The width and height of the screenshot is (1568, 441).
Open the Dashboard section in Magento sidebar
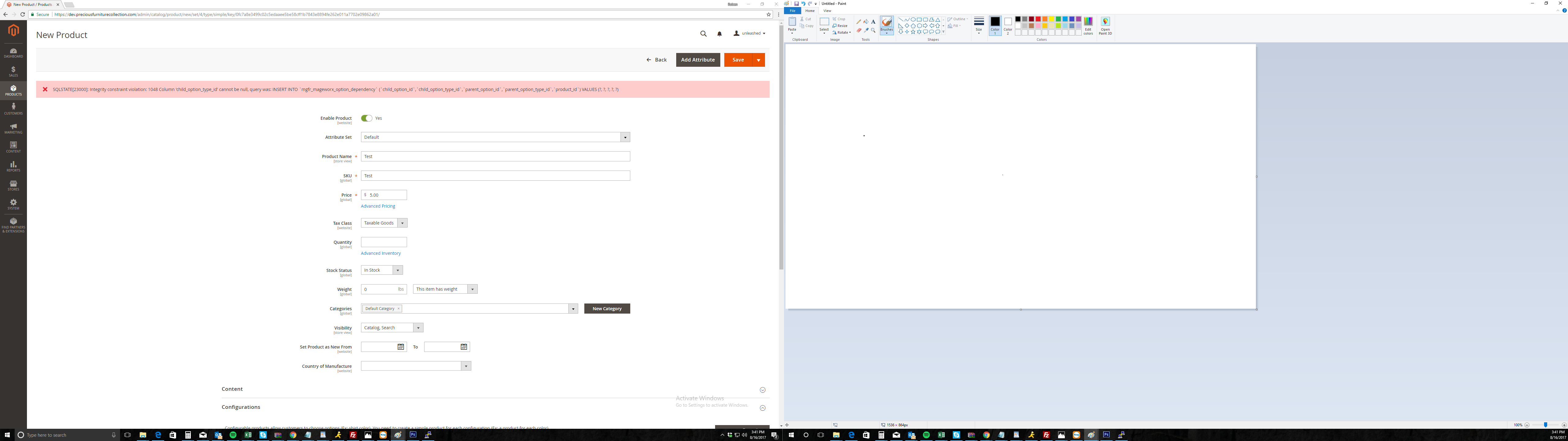pos(13,53)
